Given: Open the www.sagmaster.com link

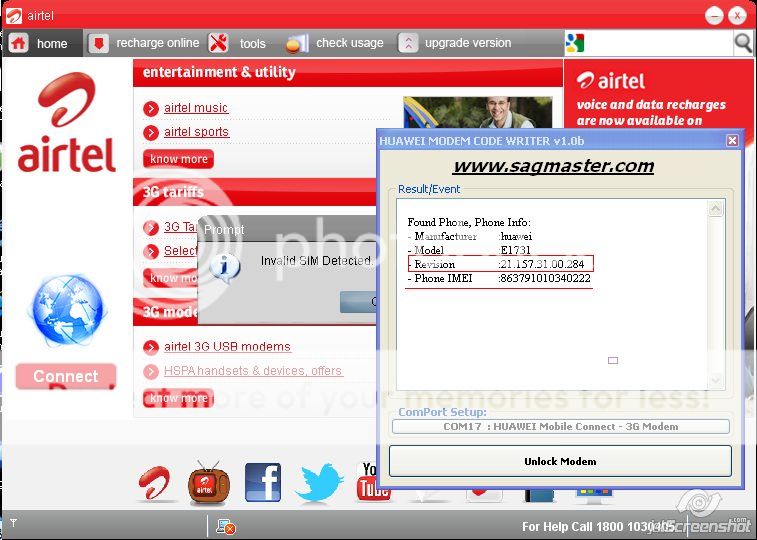Looking at the screenshot, I should (x=554, y=166).
